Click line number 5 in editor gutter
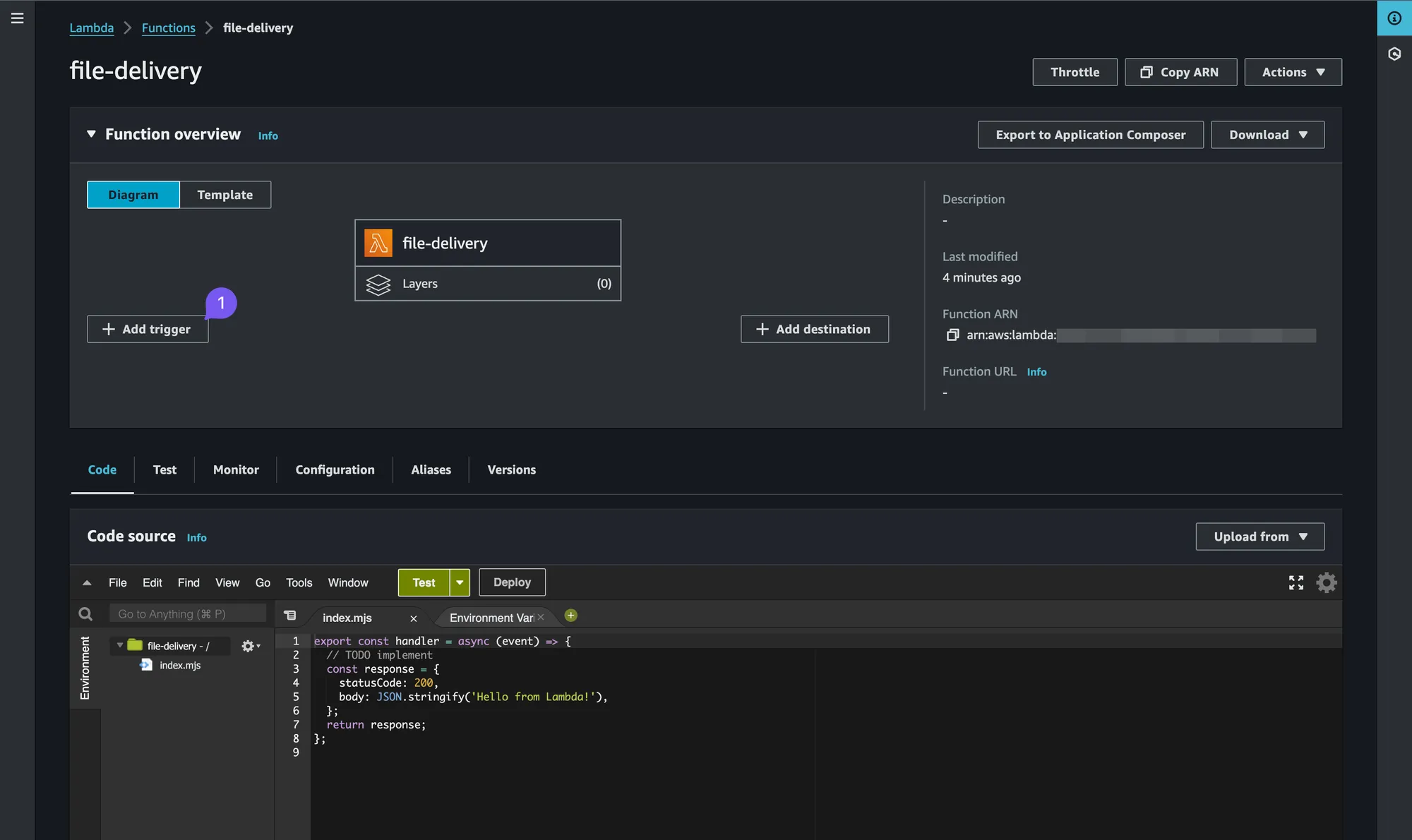 [x=296, y=697]
